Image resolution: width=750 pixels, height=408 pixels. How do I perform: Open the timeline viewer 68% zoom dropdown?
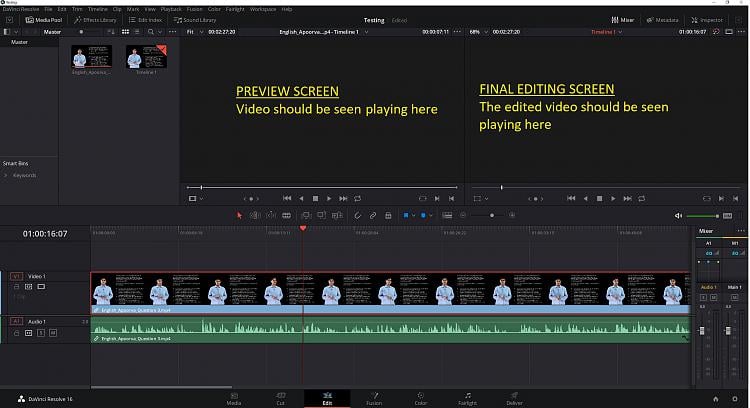point(479,32)
